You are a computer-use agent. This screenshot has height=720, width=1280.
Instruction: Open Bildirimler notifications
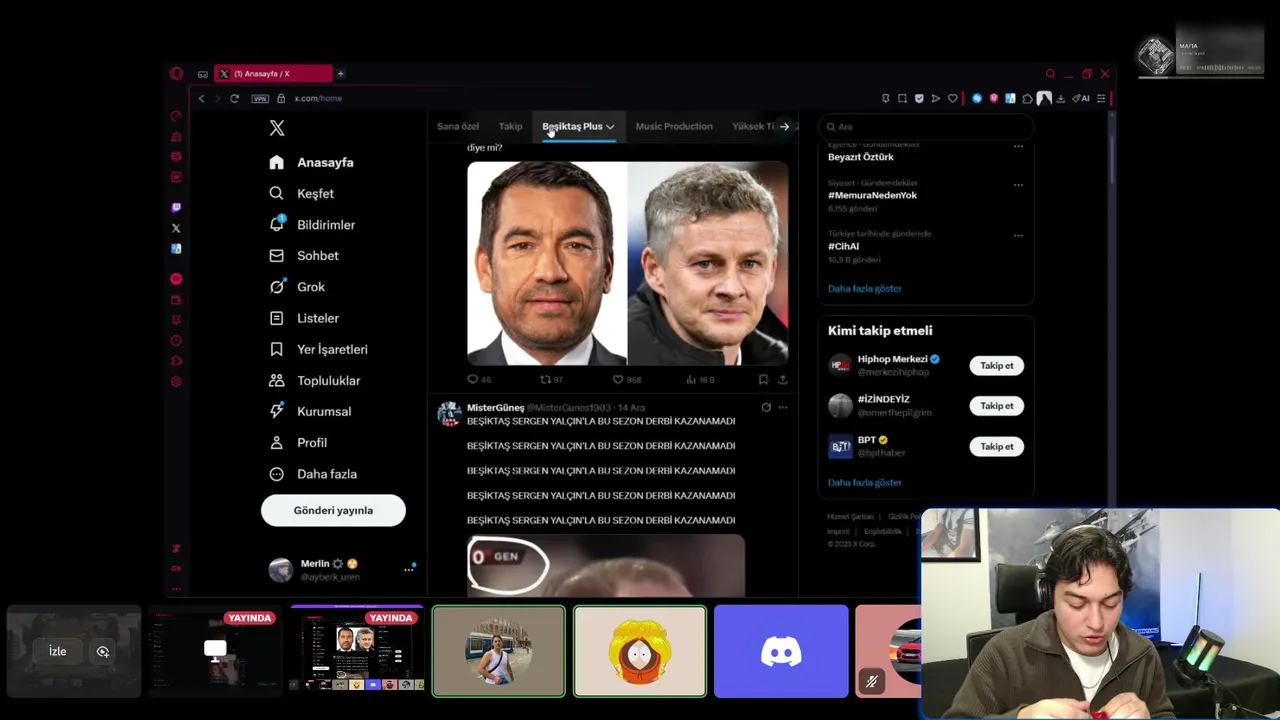tap(312, 225)
